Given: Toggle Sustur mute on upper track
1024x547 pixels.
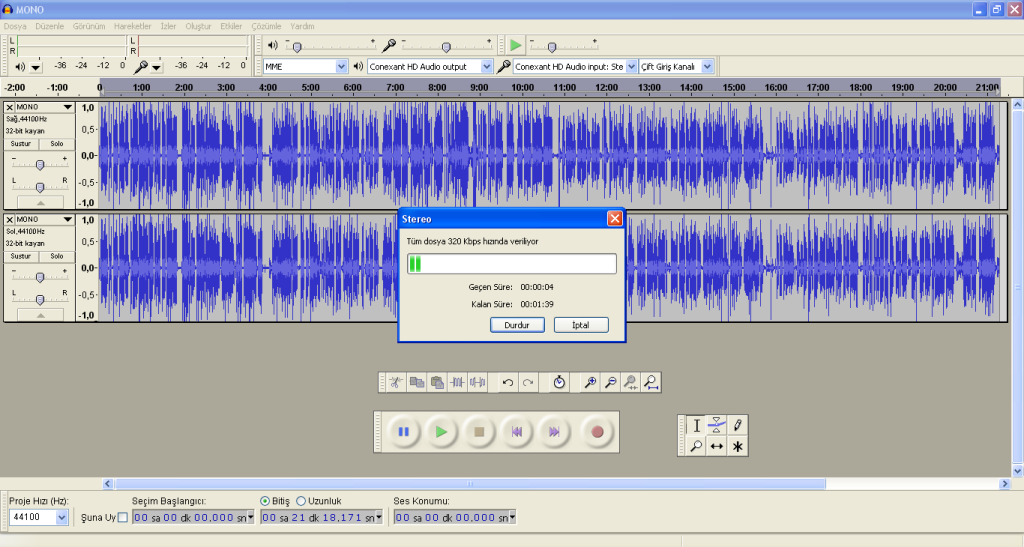Looking at the screenshot, I should point(21,144).
